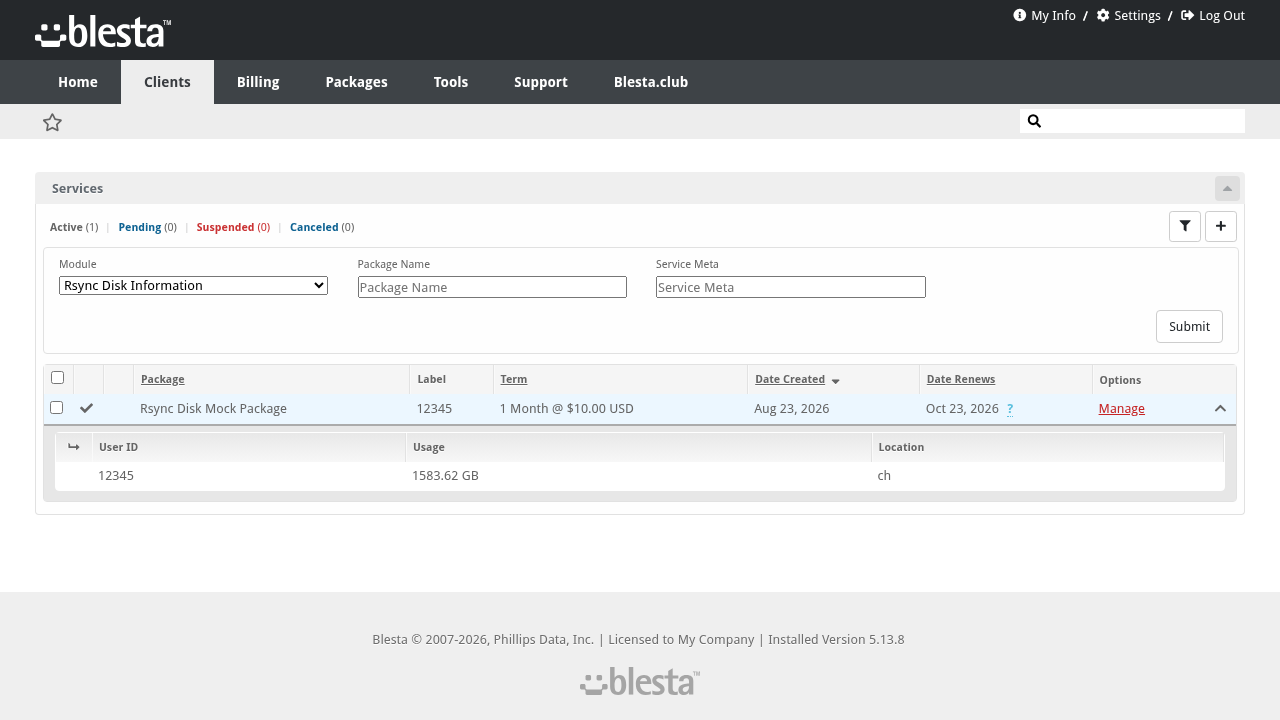Click the search magnifier icon
1280x720 pixels.
click(x=1034, y=121)
